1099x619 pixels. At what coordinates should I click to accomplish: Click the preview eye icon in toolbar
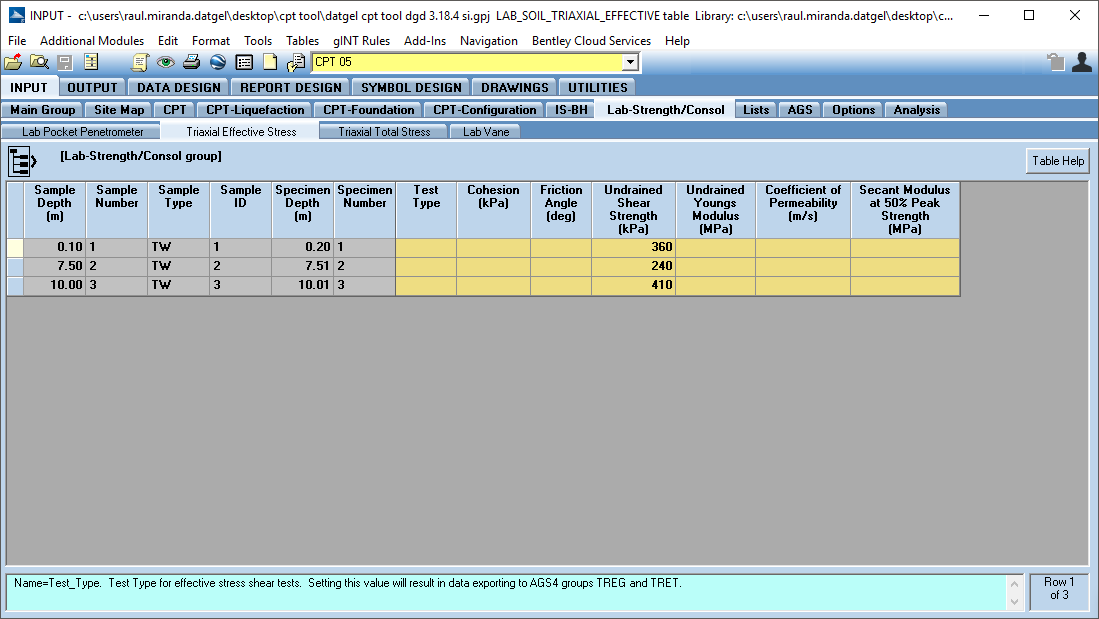pyautogui.click(x=166, y=63)
